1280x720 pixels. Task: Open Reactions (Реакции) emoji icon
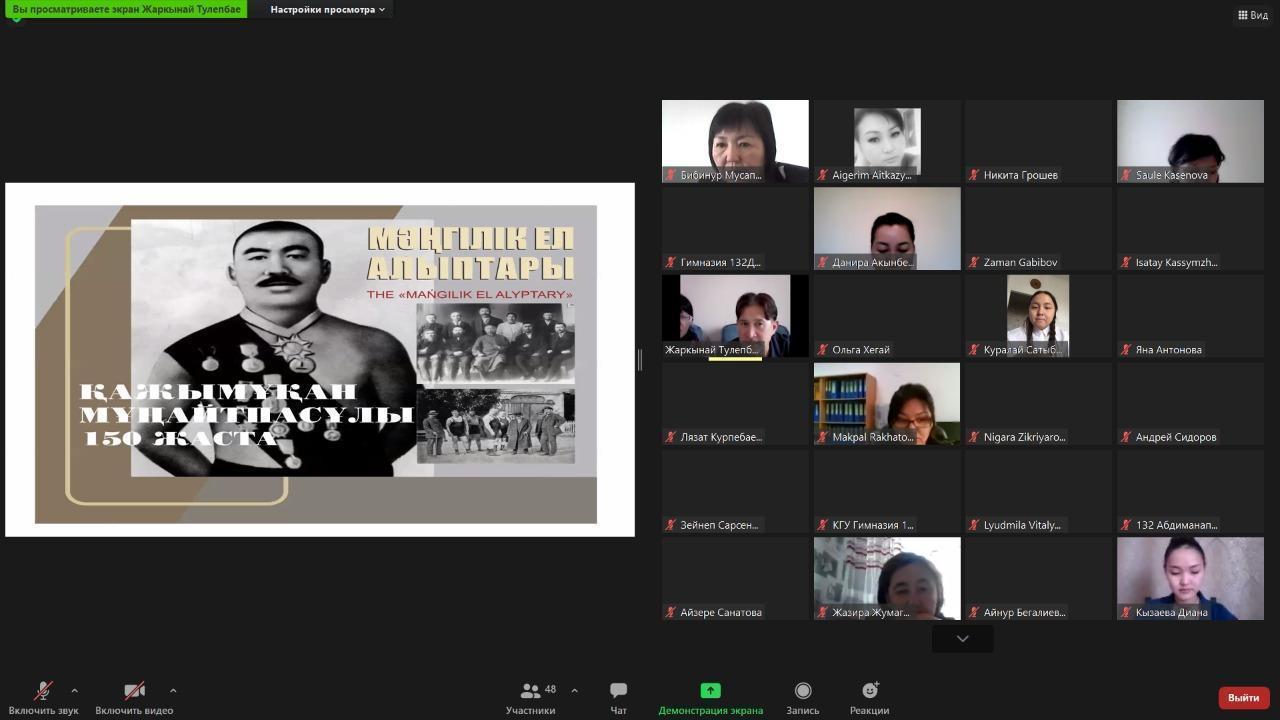(x=869, y=691)
